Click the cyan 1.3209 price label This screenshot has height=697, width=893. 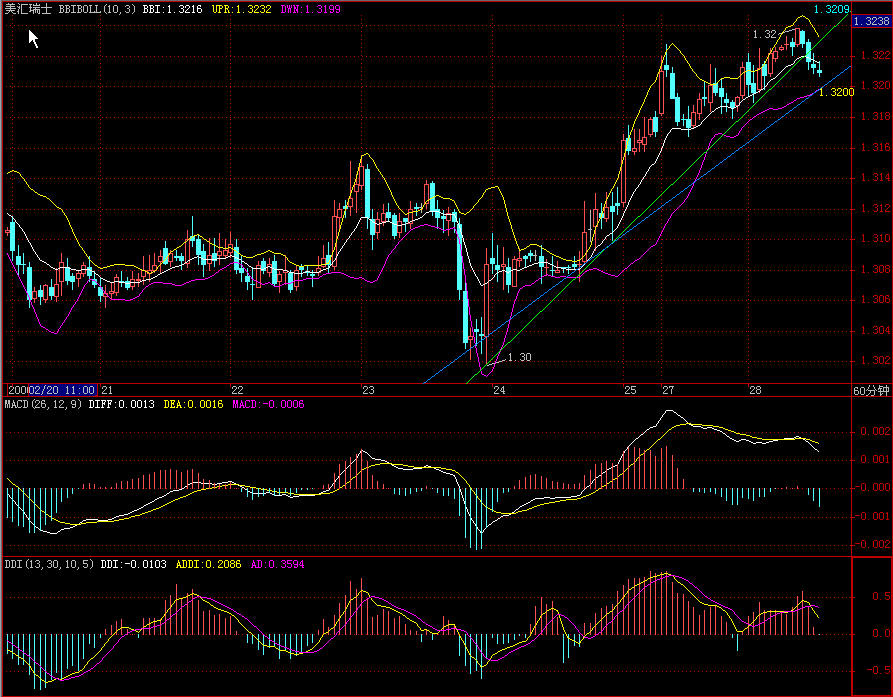click(x=831, y=9)
